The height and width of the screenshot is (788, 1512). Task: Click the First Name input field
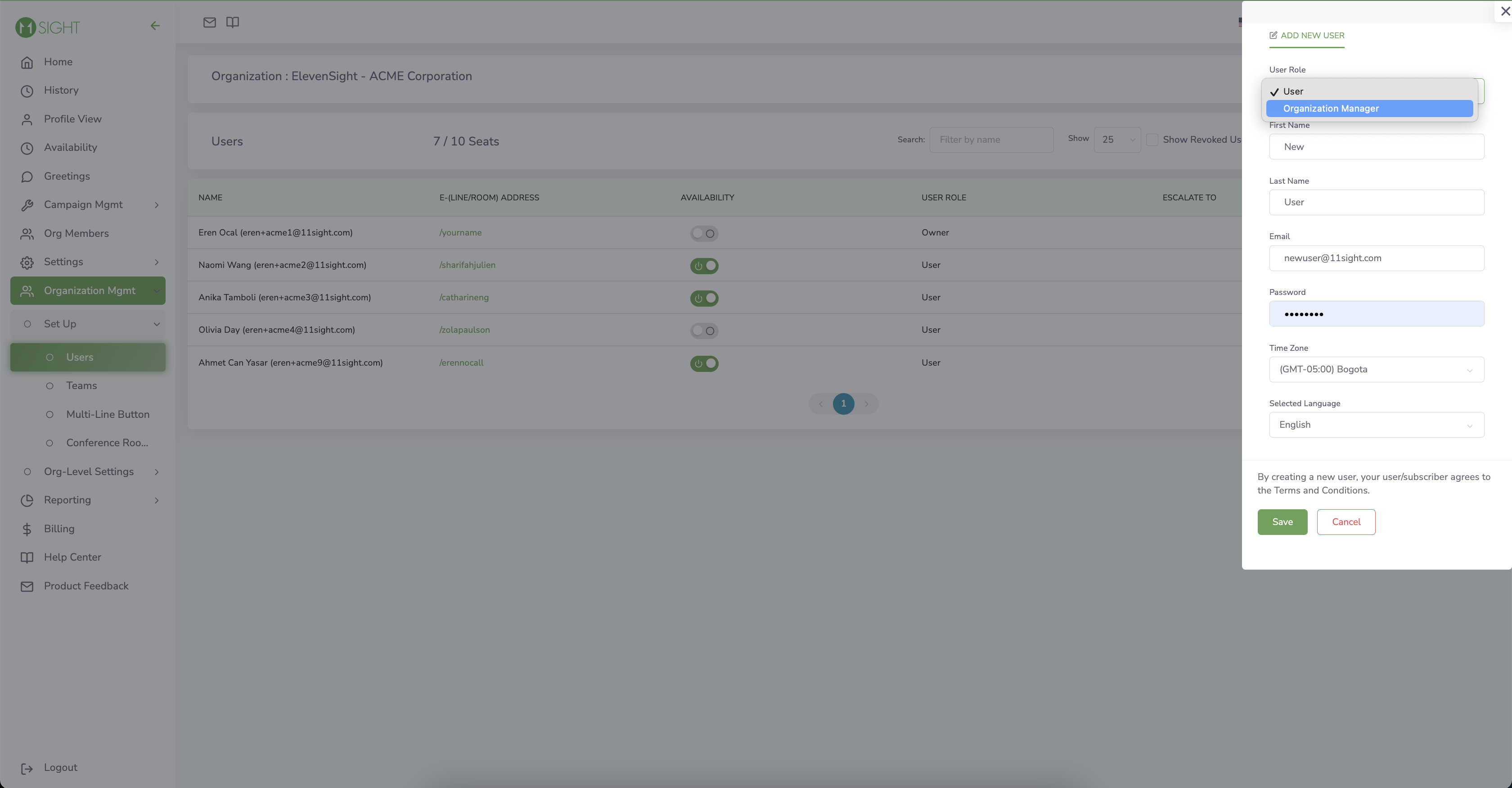(1376, 147)
